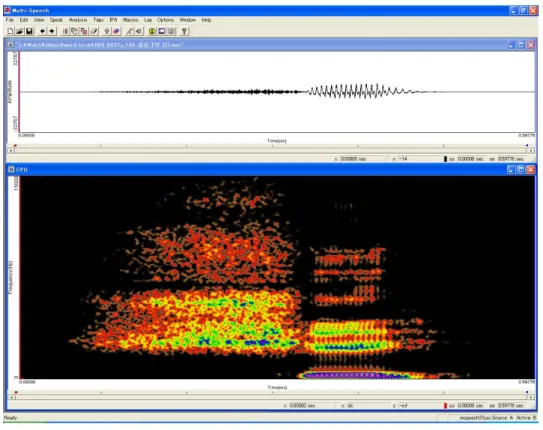Click the 'B' SPG window icon

pyautogui.click(x=11, y=169)
